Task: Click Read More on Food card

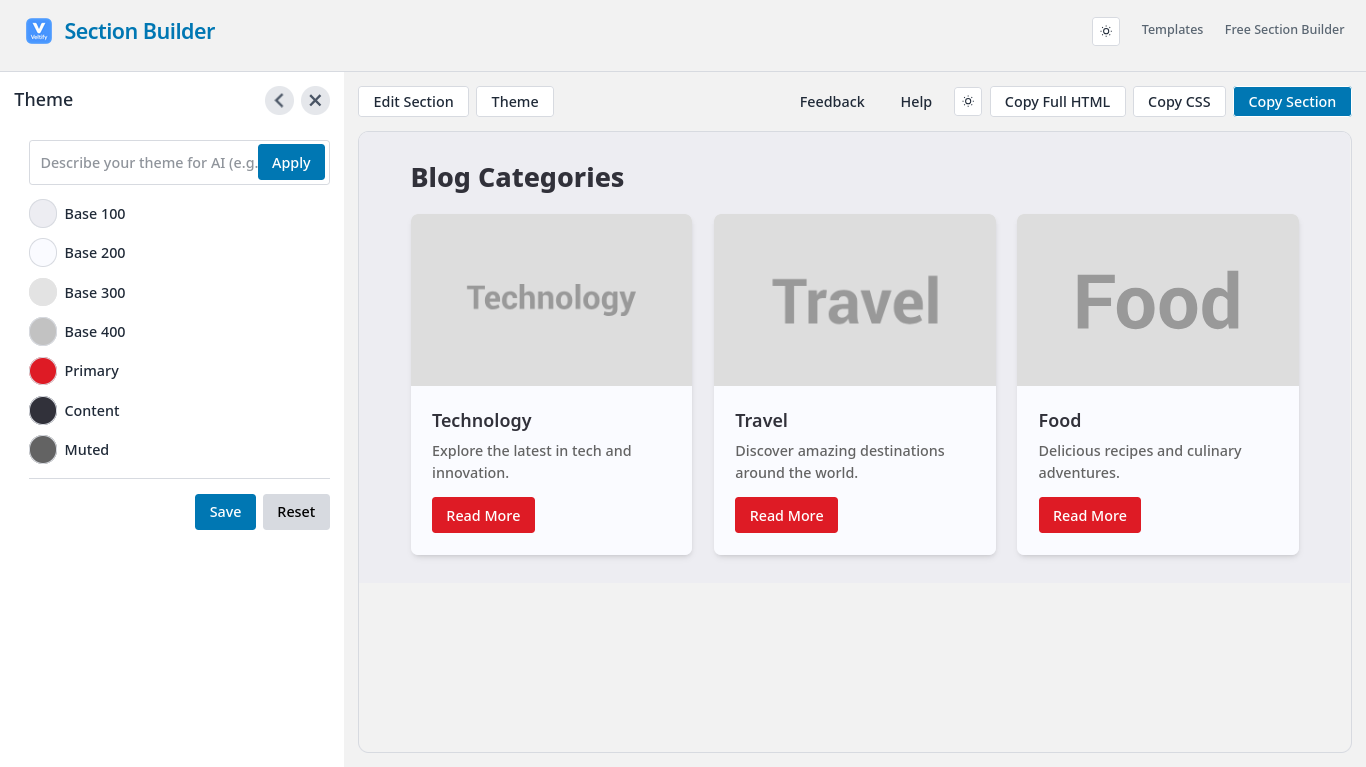Action: [x=1090, y=515]
